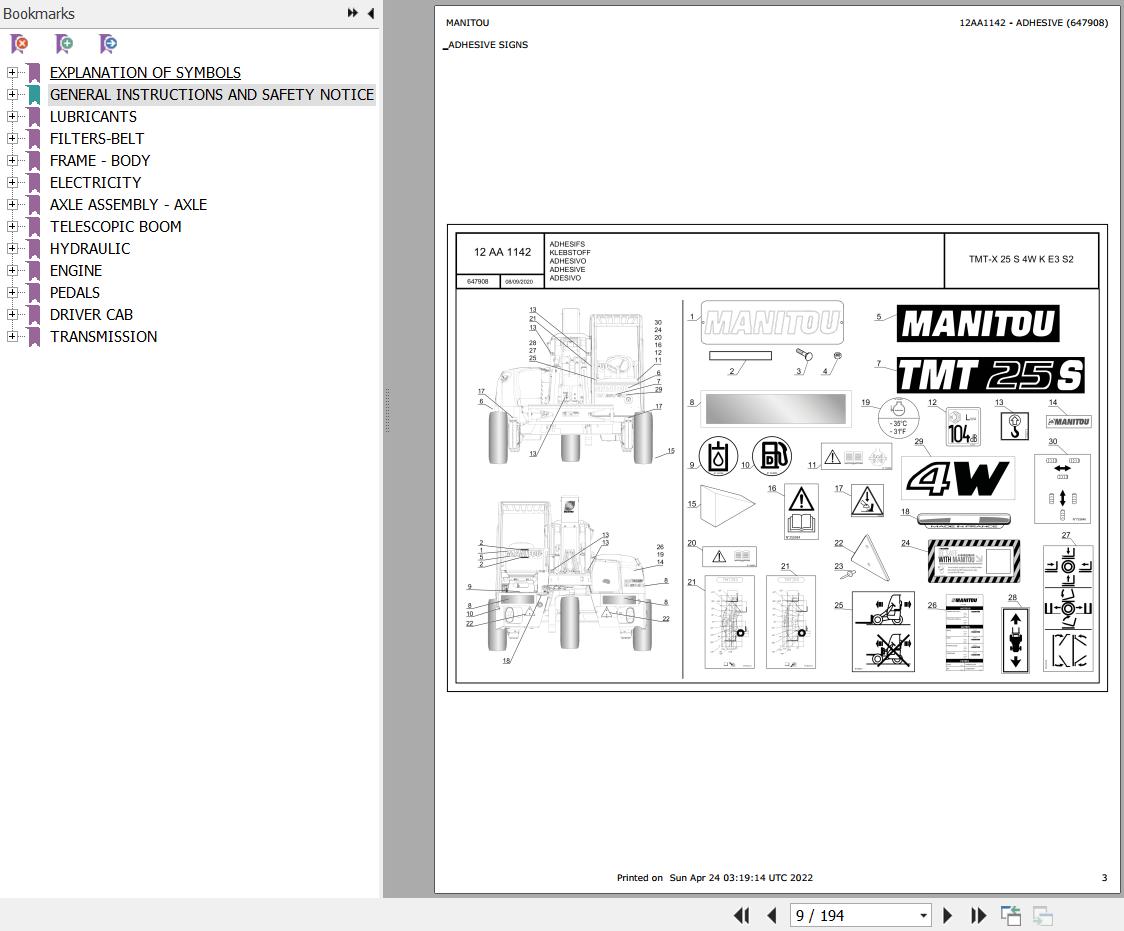Expand the TELESCOPIC BOOM node
Viewport: 1124px width, 931px height.
(x=11, y=226)
